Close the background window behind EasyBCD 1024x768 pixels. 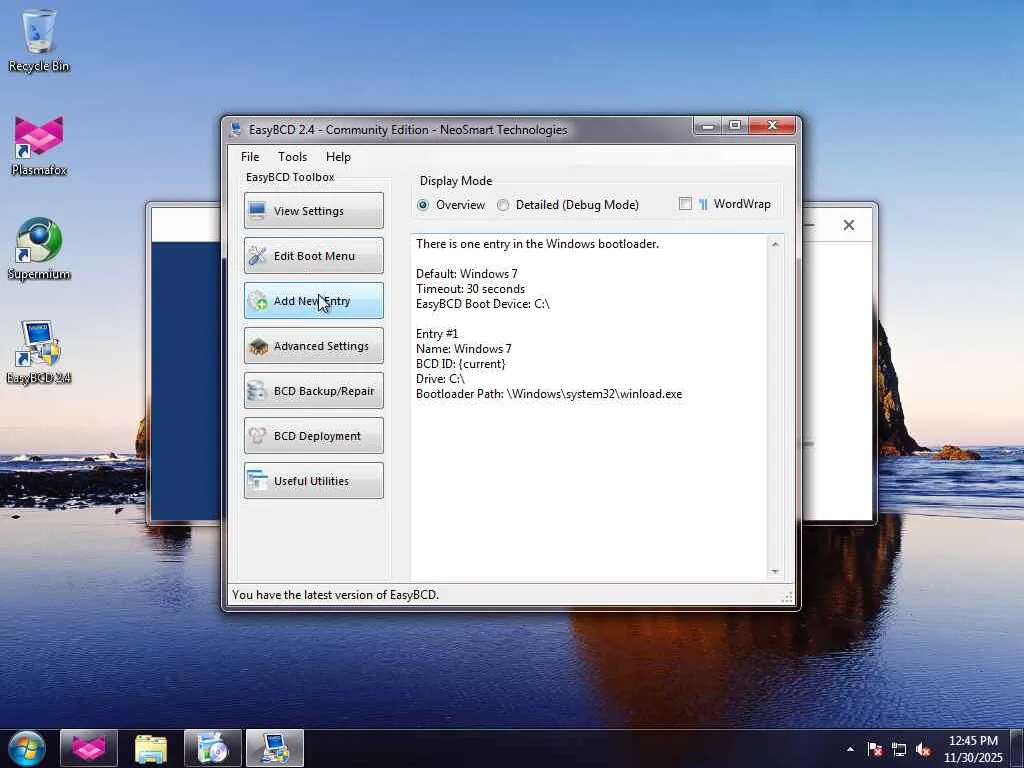coord(848,225)
